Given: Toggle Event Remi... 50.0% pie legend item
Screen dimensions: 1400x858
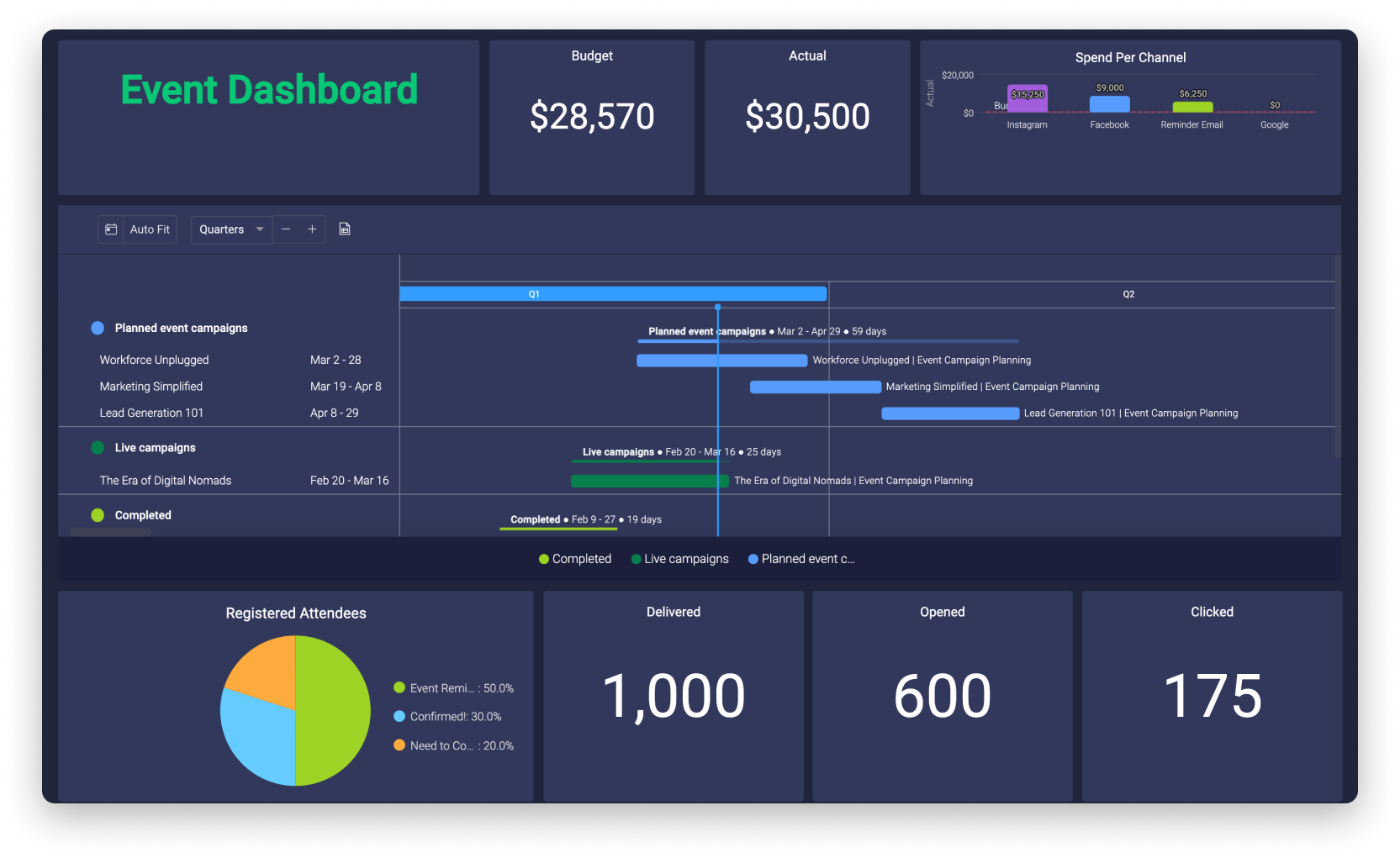Looking at the screenshot, I should 453,688.
